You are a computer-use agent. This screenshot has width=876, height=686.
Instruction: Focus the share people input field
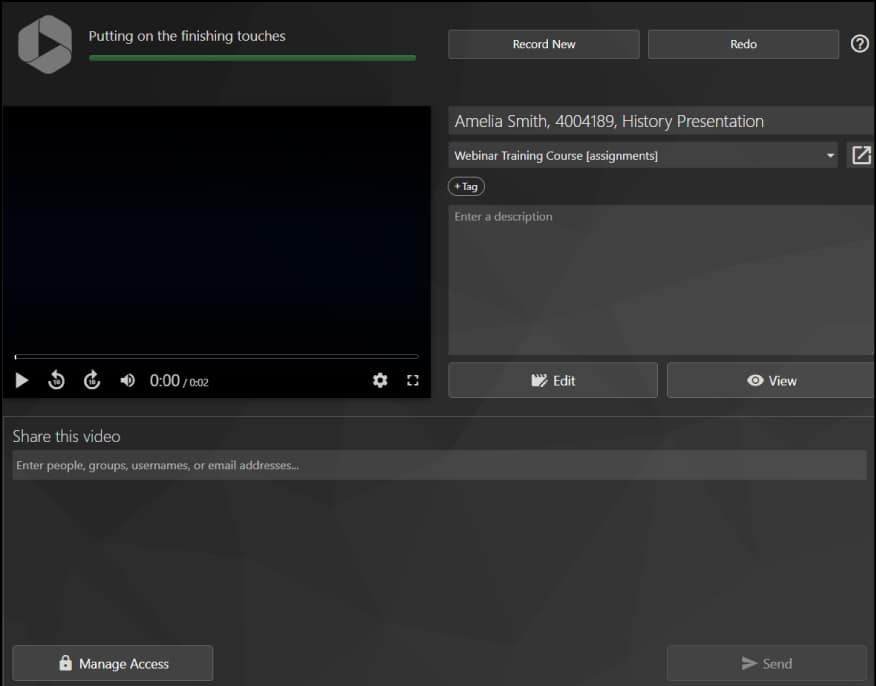[x=438, y=465]
